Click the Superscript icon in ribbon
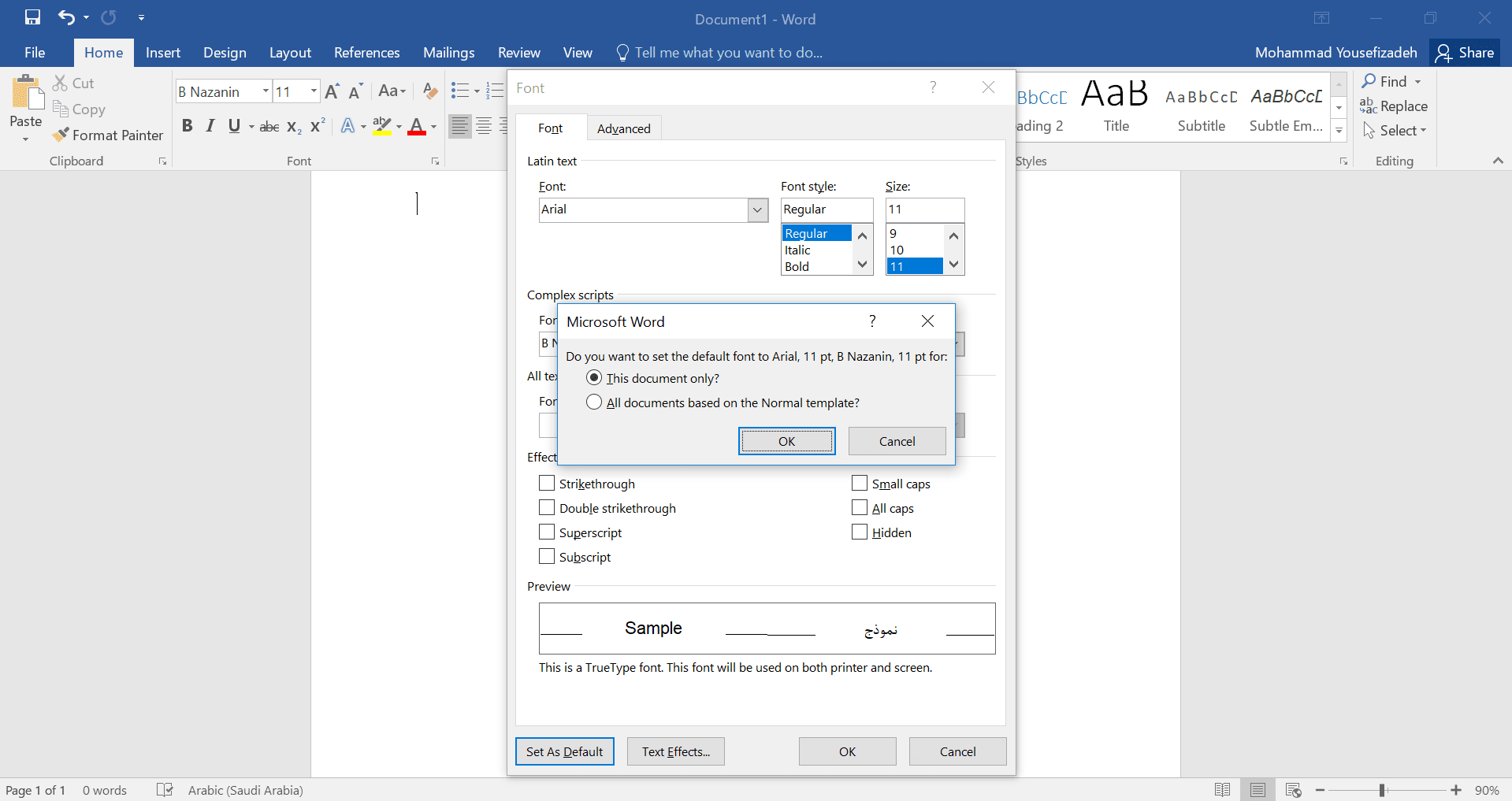Screen dimensions: 1512x801 [x=318, y=126]
